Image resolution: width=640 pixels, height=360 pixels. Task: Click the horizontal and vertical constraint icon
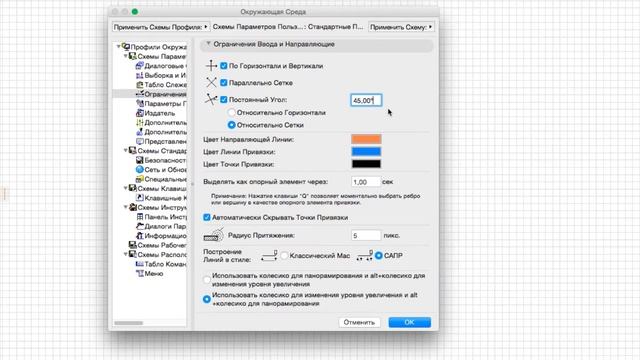click(211, 65)
